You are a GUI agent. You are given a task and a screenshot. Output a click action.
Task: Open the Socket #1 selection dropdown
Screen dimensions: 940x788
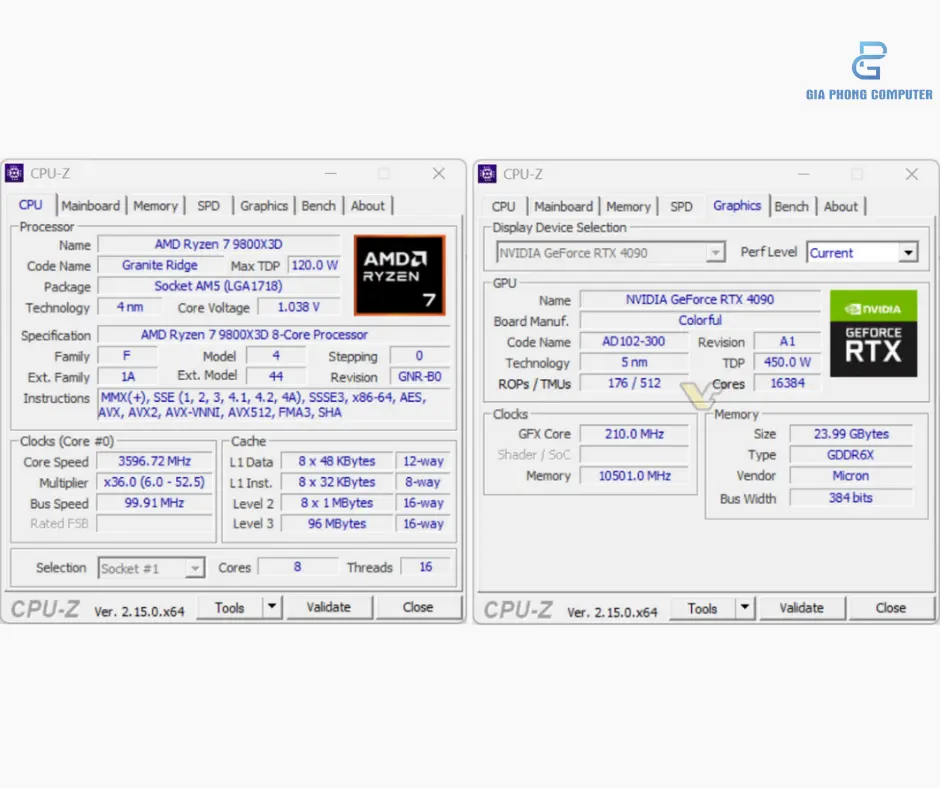[194, 568]
